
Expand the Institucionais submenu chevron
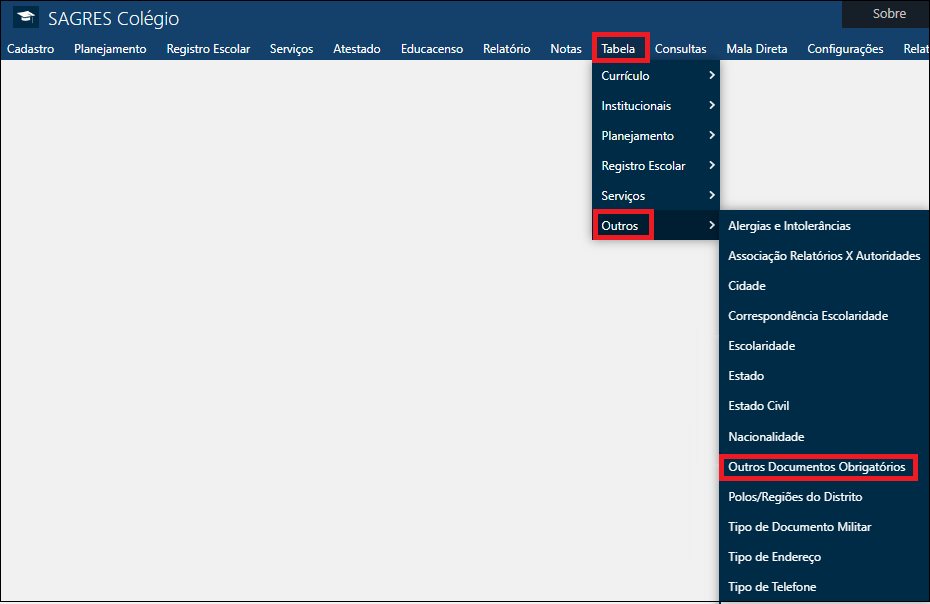coord(713,105)
